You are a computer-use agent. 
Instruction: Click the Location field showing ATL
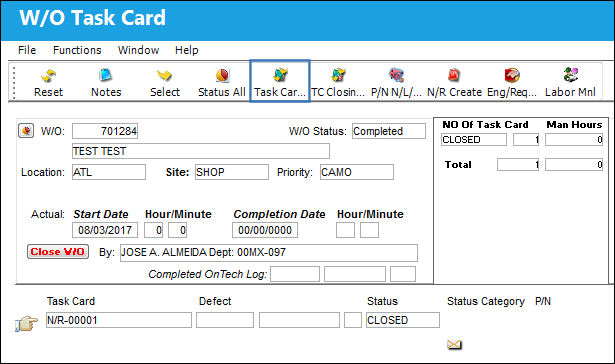(x=109, y=172)
